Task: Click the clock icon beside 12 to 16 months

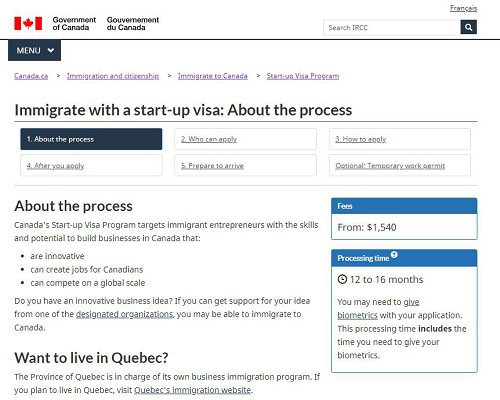Action: 342,279
